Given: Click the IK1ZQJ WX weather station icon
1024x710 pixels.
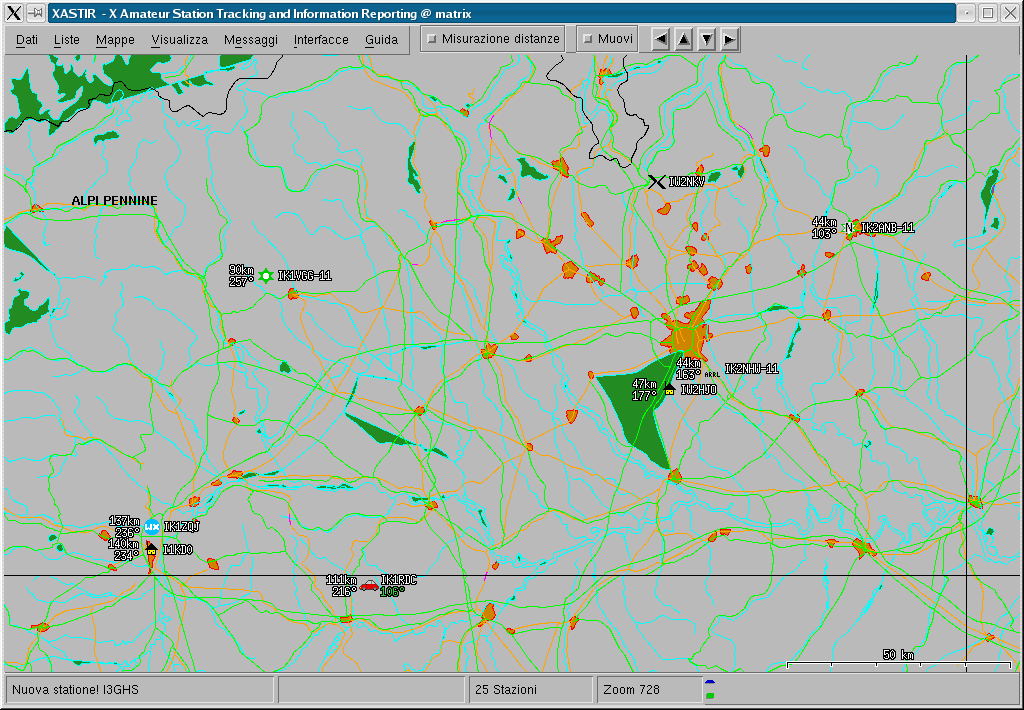Looking at the screenshot, I should (x=152, y=526).
